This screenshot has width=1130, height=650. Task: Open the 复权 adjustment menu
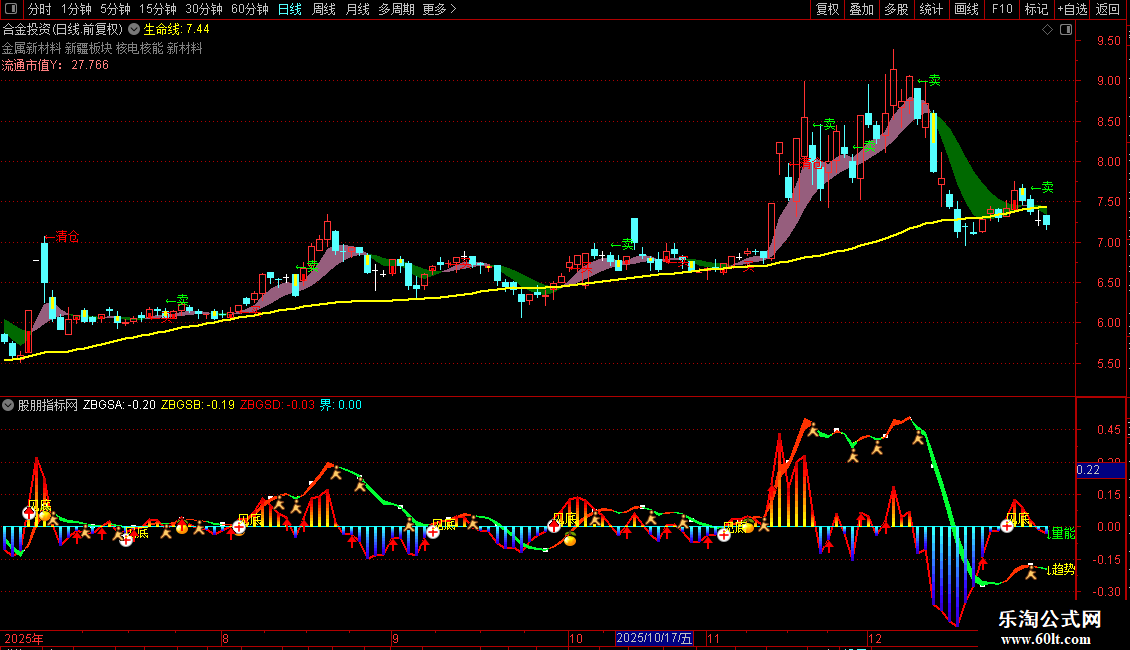point(827,9)
